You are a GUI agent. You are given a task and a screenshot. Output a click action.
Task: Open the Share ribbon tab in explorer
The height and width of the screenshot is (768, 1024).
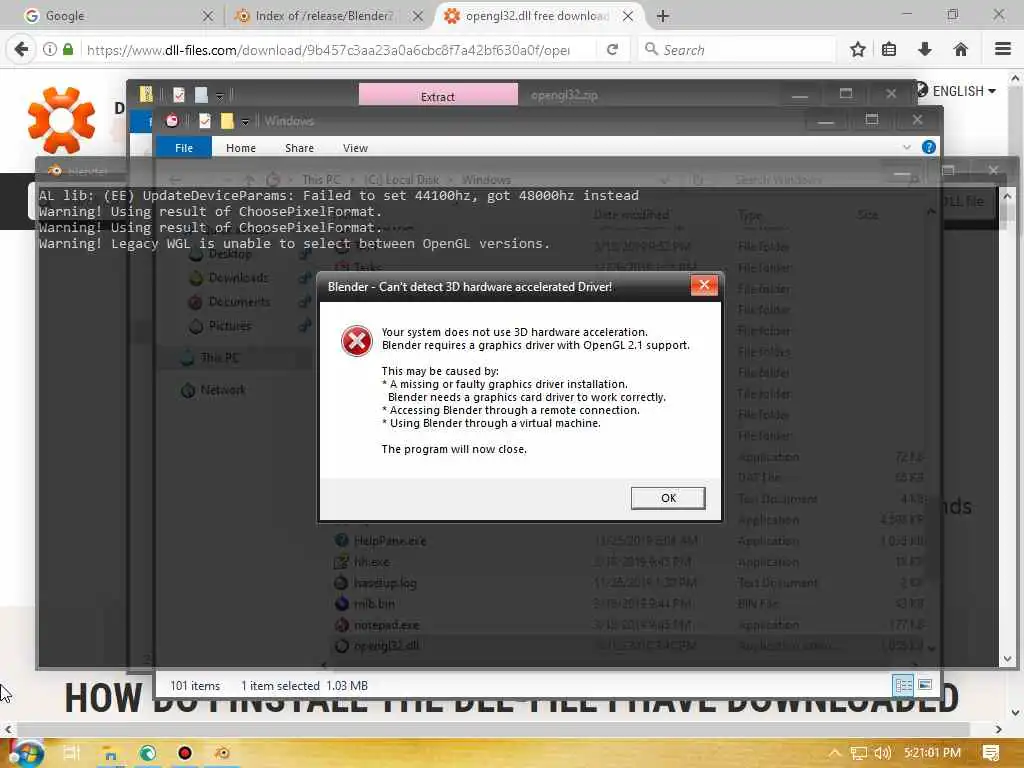(299, 148)
